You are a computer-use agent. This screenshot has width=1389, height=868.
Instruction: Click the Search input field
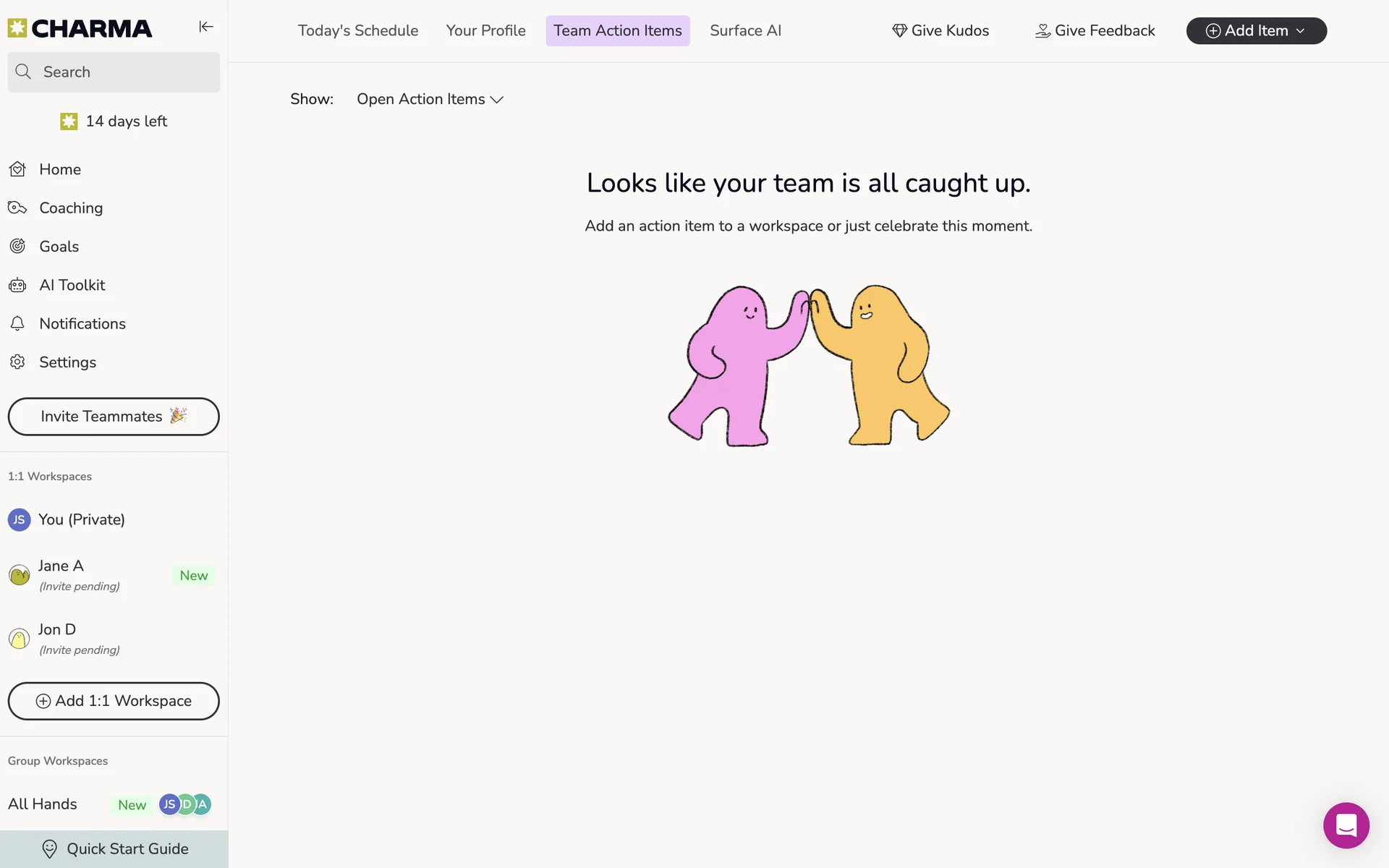tap(114, 72)
